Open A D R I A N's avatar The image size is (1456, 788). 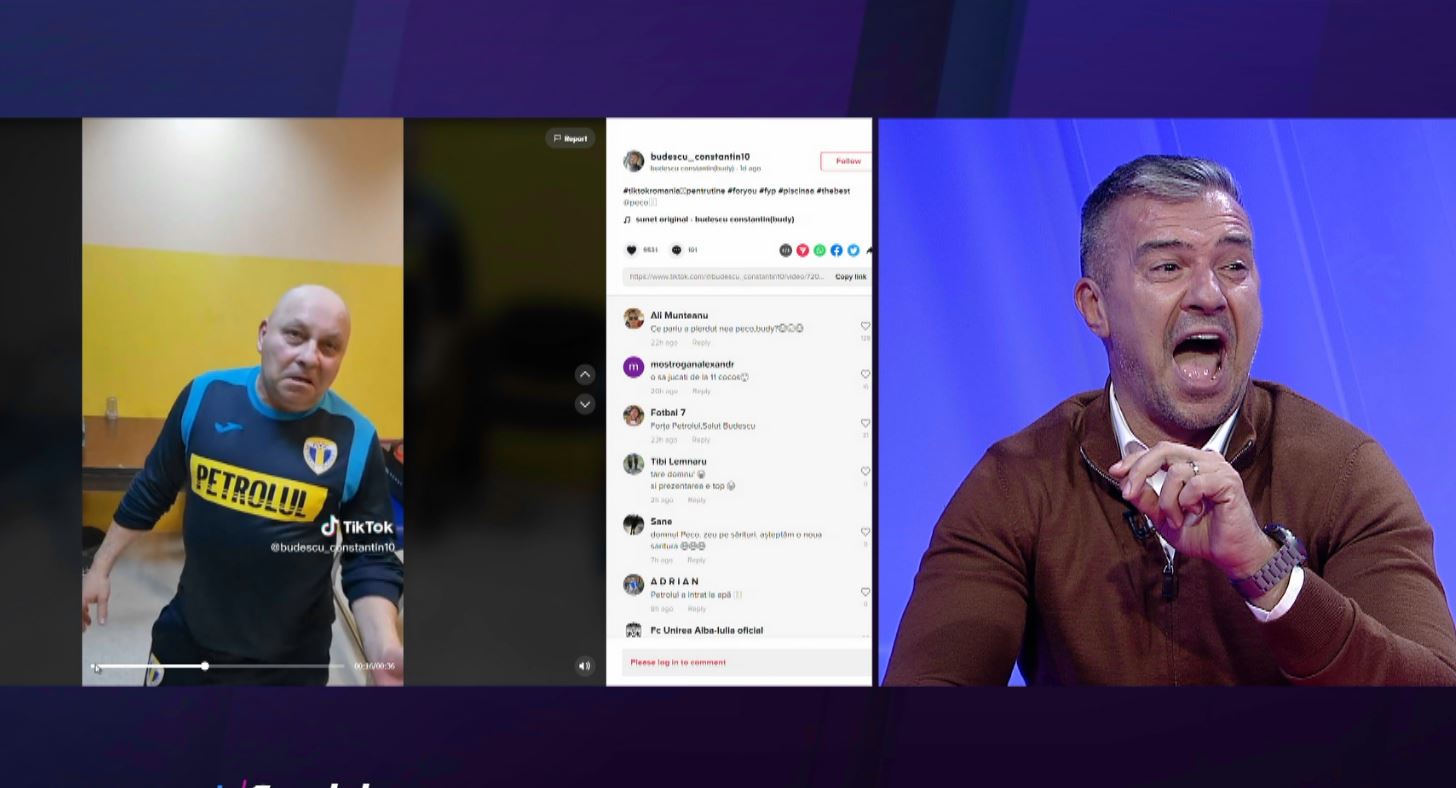tap(633, 584)
